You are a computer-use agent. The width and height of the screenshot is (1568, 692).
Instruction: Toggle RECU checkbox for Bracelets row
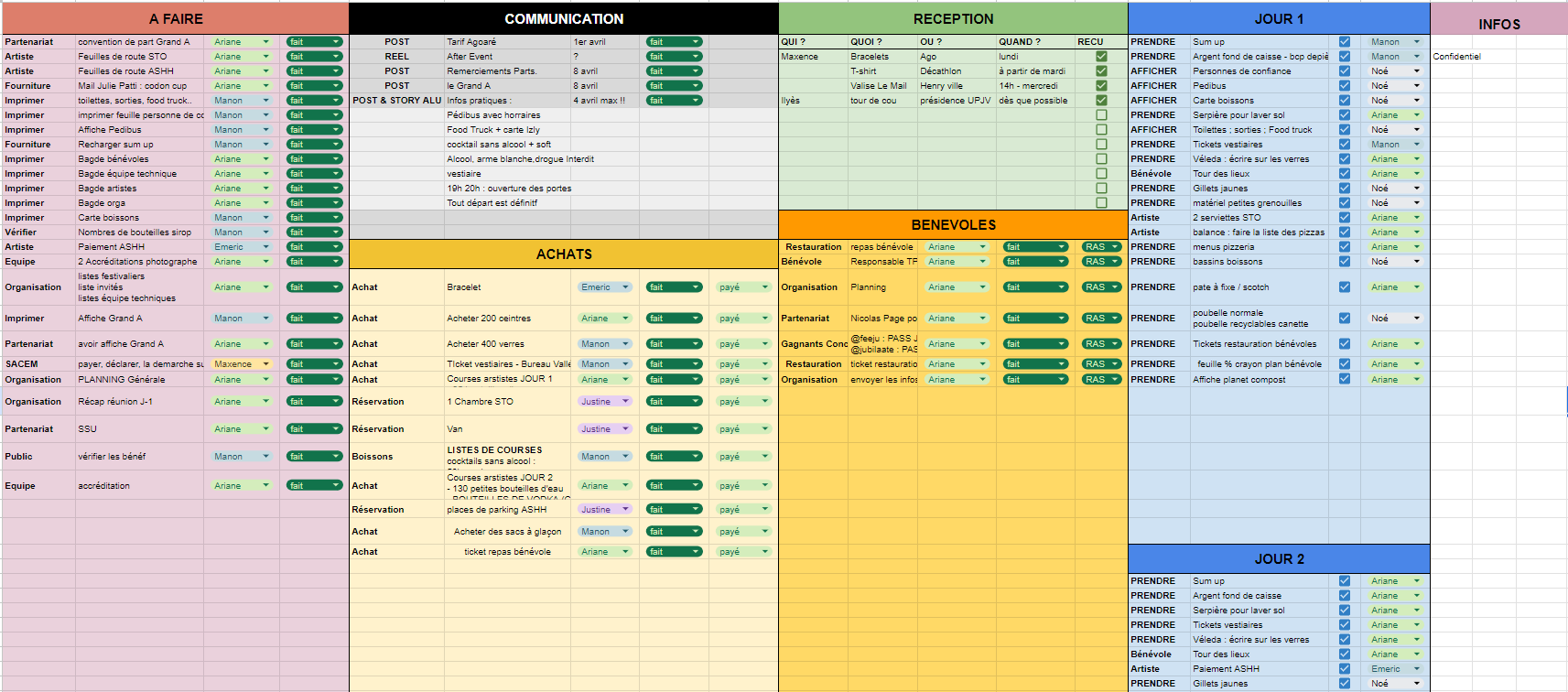point(1101,57)
